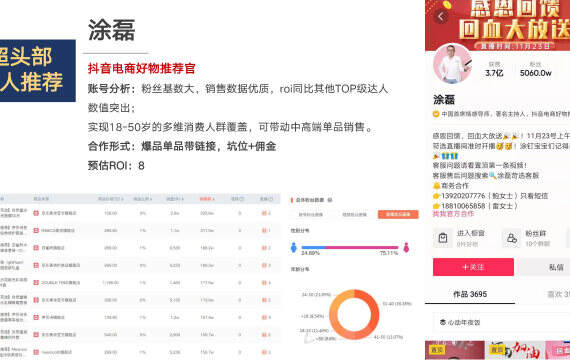Expand the 心动年夜饭 collection row
The width and height of the screenshot is (570, 360).
click(501, 322)
